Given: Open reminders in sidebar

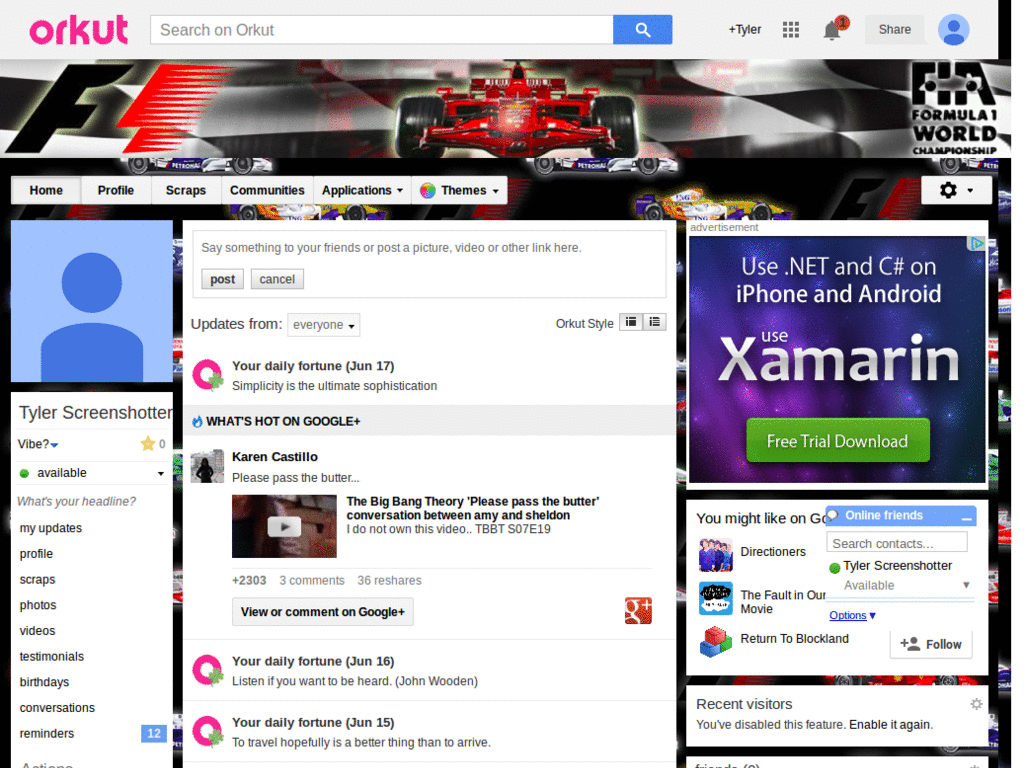Looking at the screenshot, I should point(46,733).
